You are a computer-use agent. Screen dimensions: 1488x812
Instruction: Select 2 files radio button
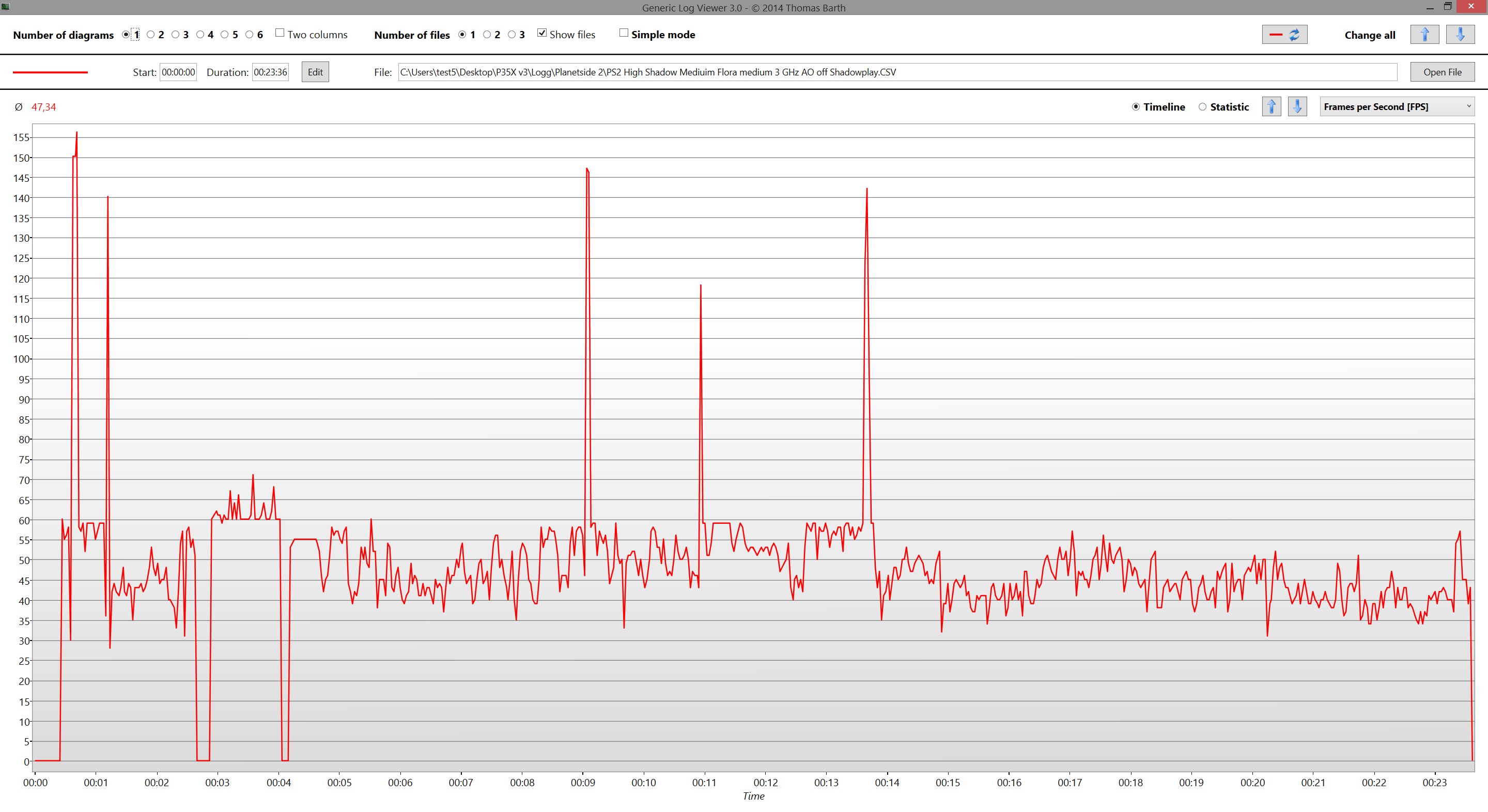(487, 35)
